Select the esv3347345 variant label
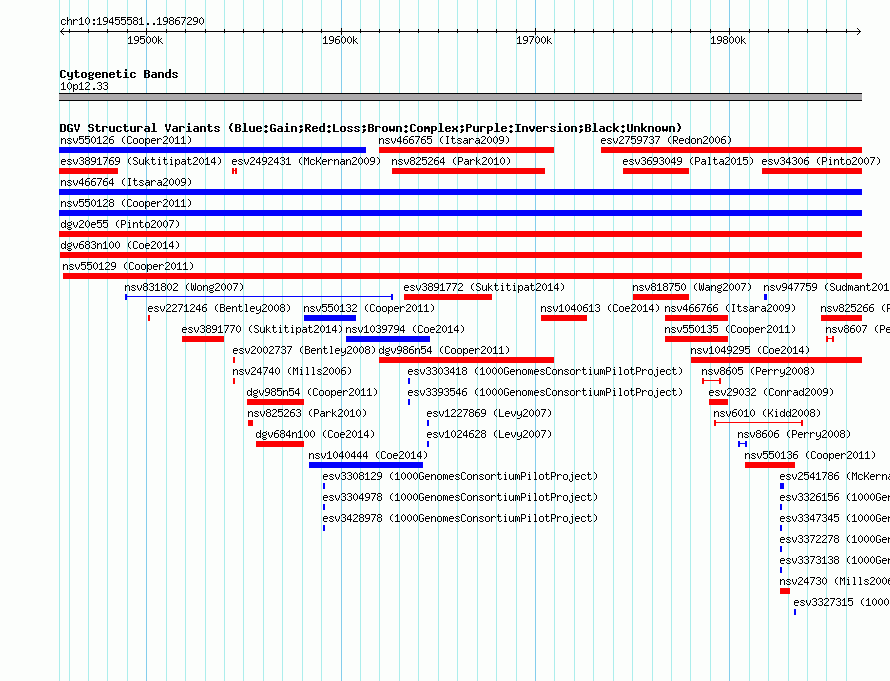 click(834, 518)
